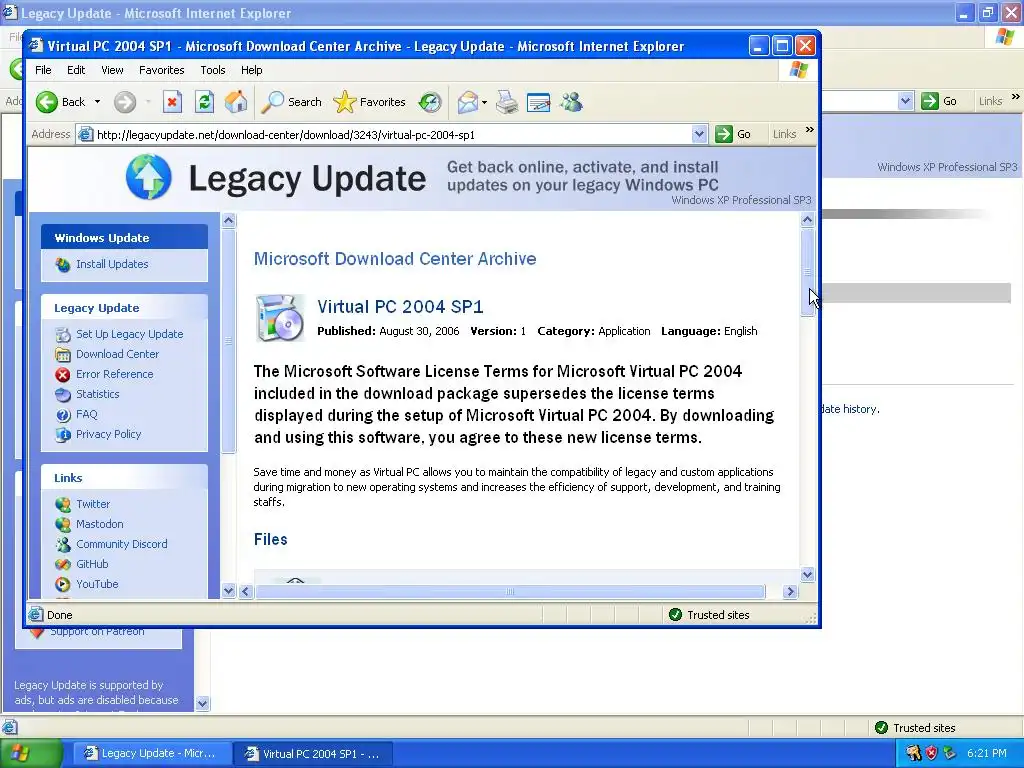Open the Edit menu
This screenshot has width=1024, height=768.
(76, 70)
